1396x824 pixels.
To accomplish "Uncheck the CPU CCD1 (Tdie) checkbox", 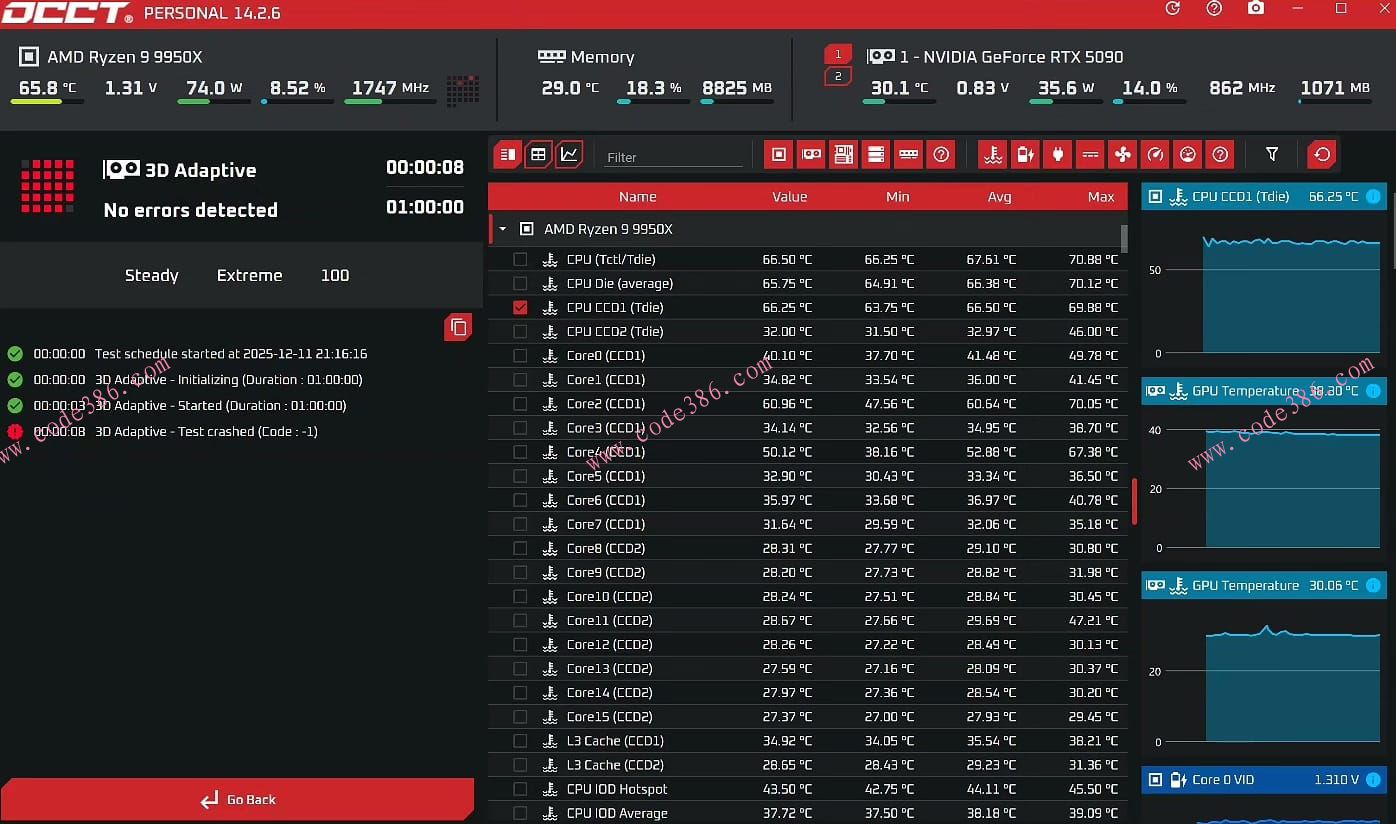I will pos(520,308).
